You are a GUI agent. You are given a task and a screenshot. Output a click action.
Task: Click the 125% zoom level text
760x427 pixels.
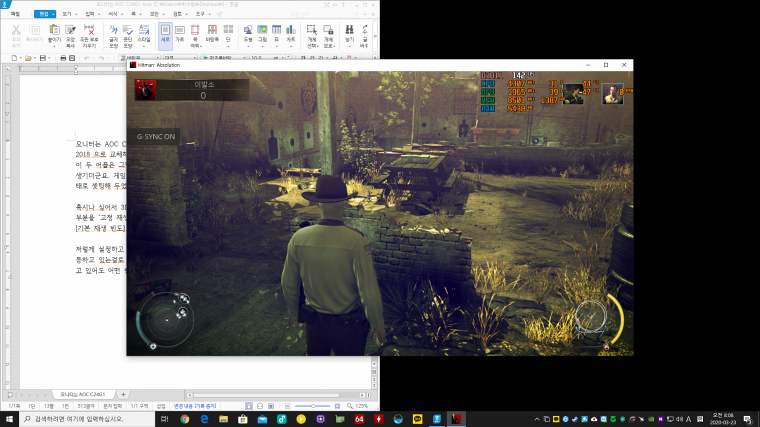(x=362, y=406)
